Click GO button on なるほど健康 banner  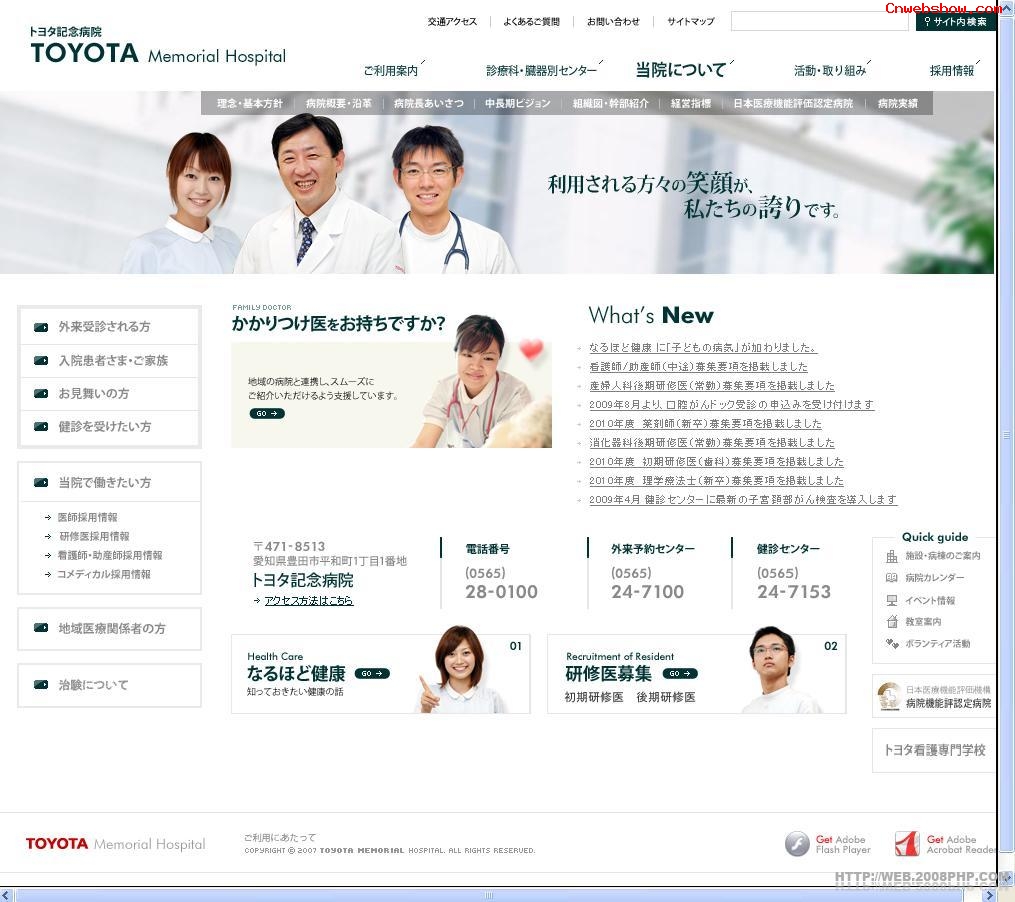pyautogui.click(x=372, y=673)
